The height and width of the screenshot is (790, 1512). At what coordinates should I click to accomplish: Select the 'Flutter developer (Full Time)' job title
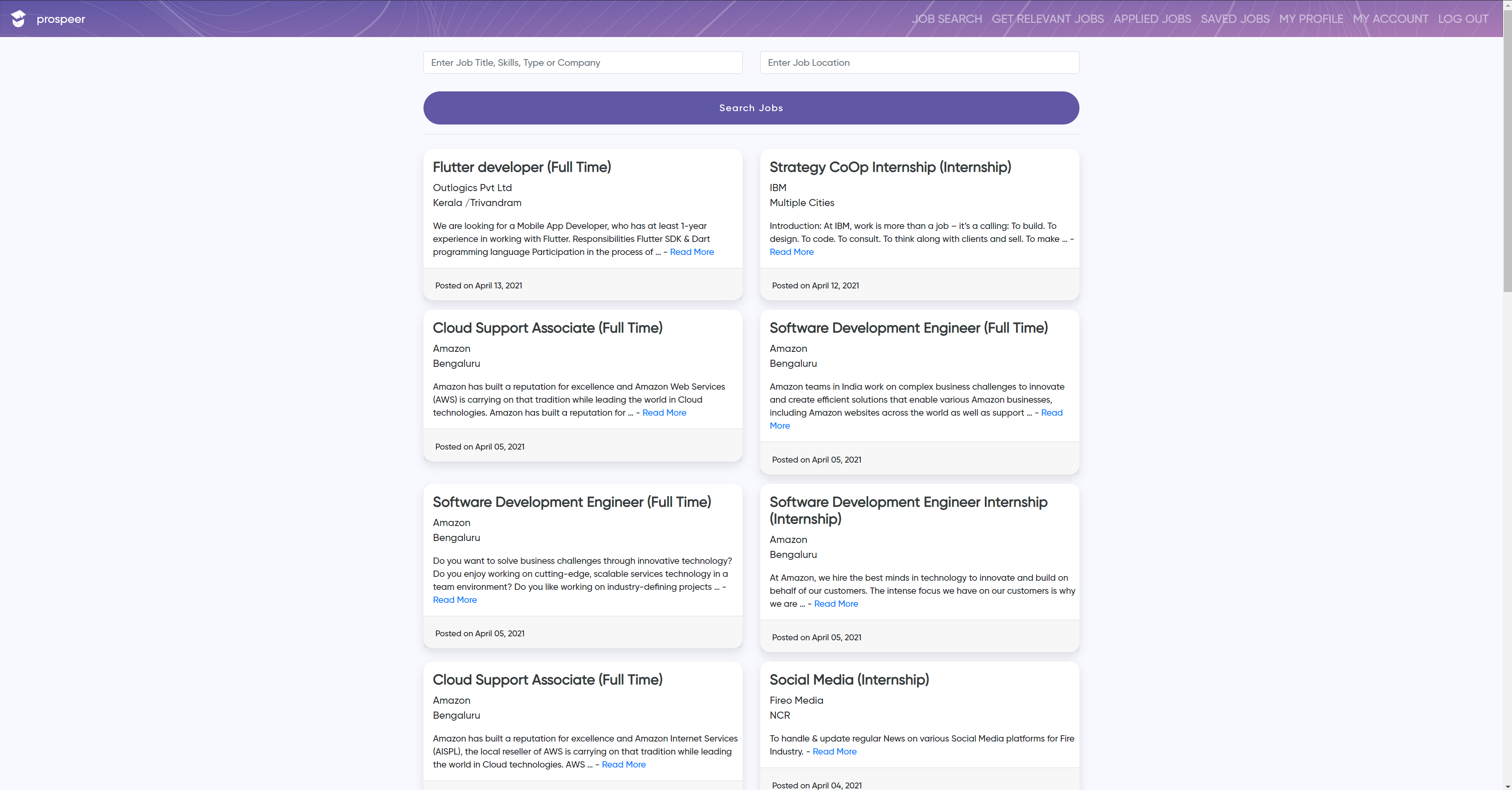point(522,167)
